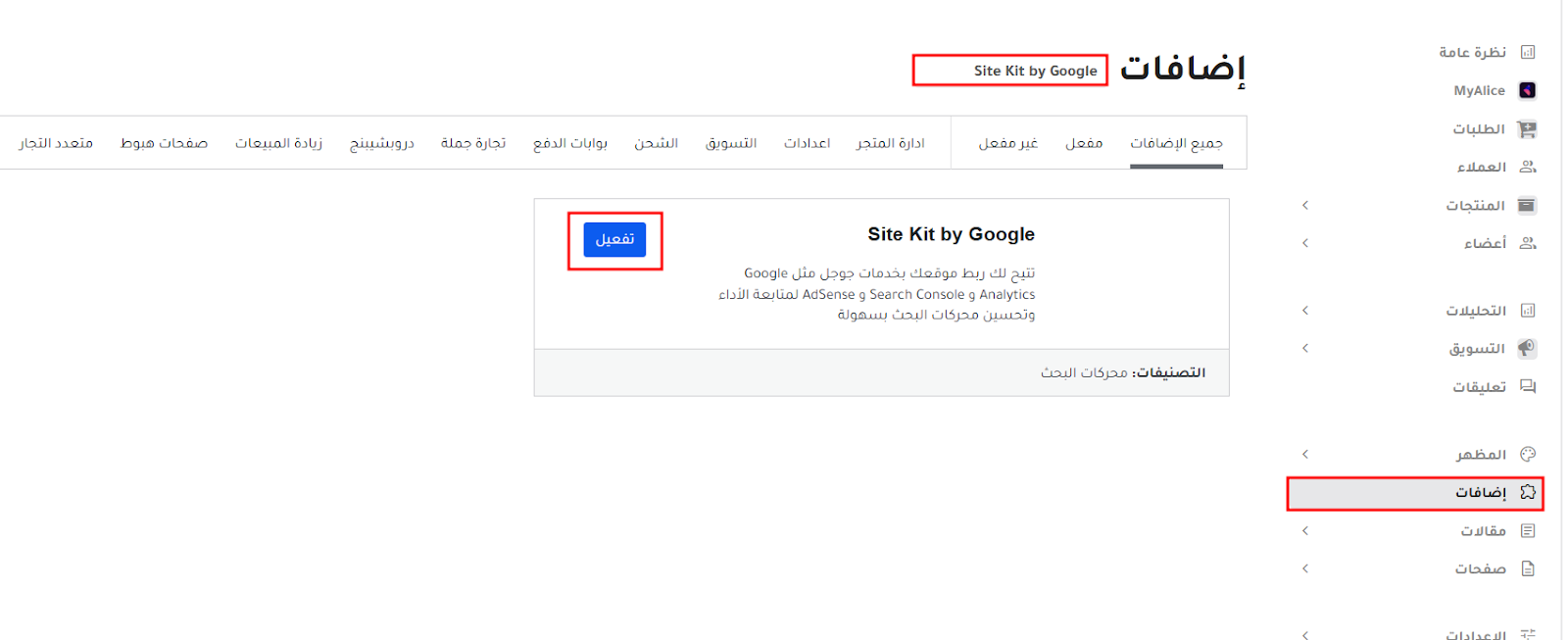
Task: Expand the members (أعضاء) submenu chevron
Action: click(1305, 243)
